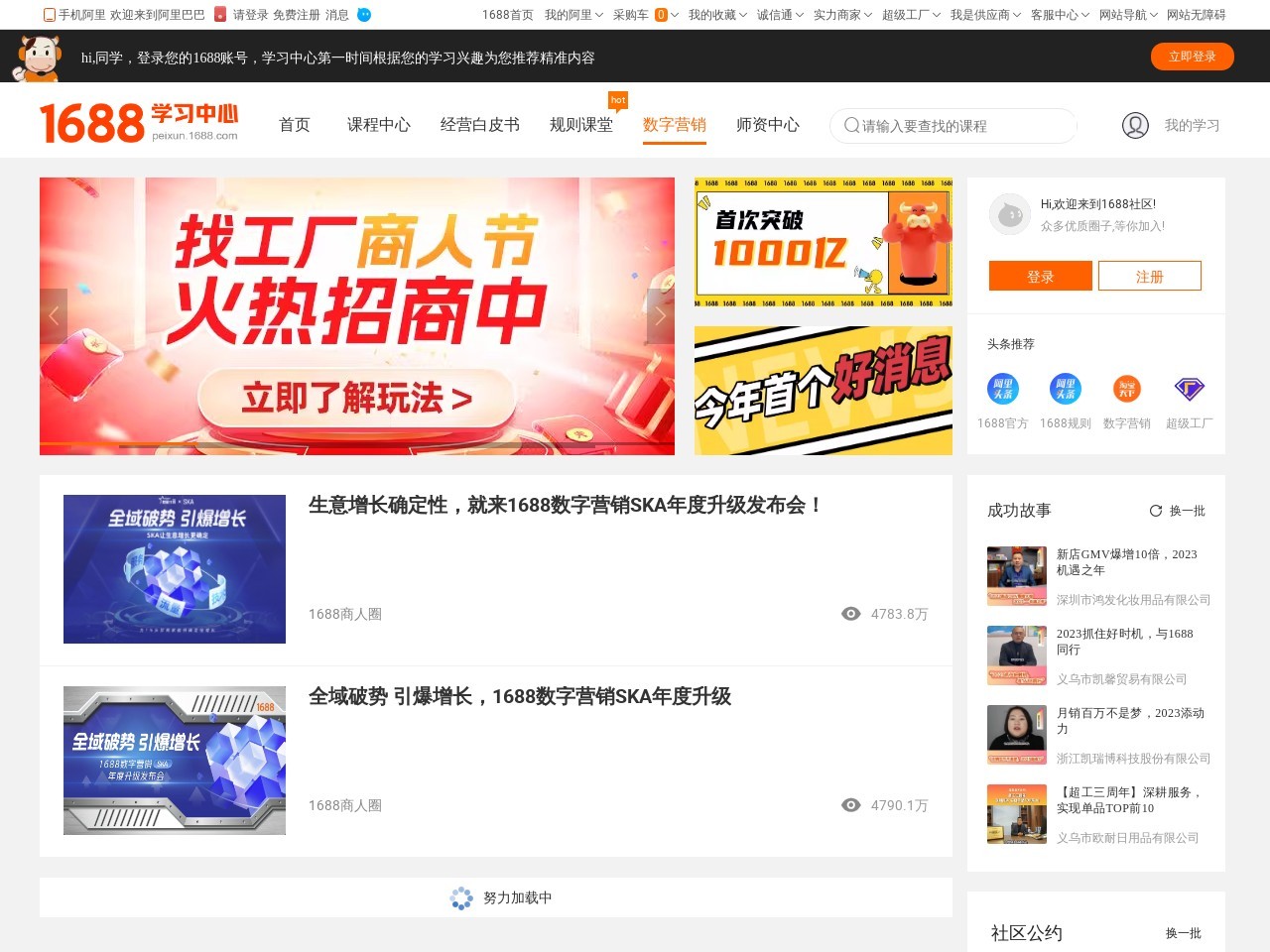This screenshot has width=1270, height=952.
Task: Click the 立即登录 button
Action: [1193, 57]
